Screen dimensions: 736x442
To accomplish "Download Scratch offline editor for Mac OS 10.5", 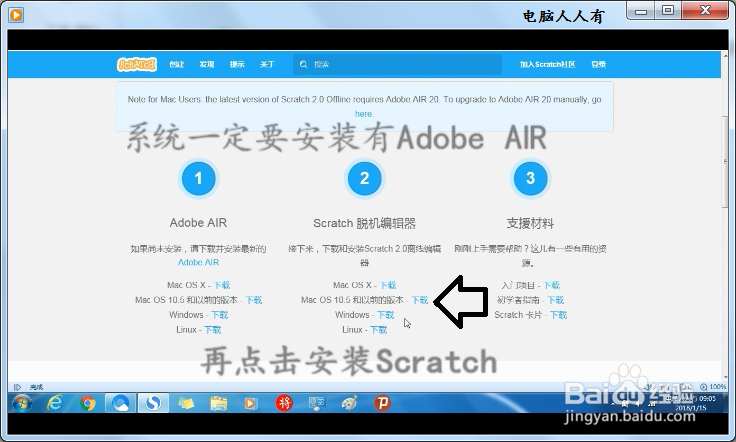I will point(420,300).
